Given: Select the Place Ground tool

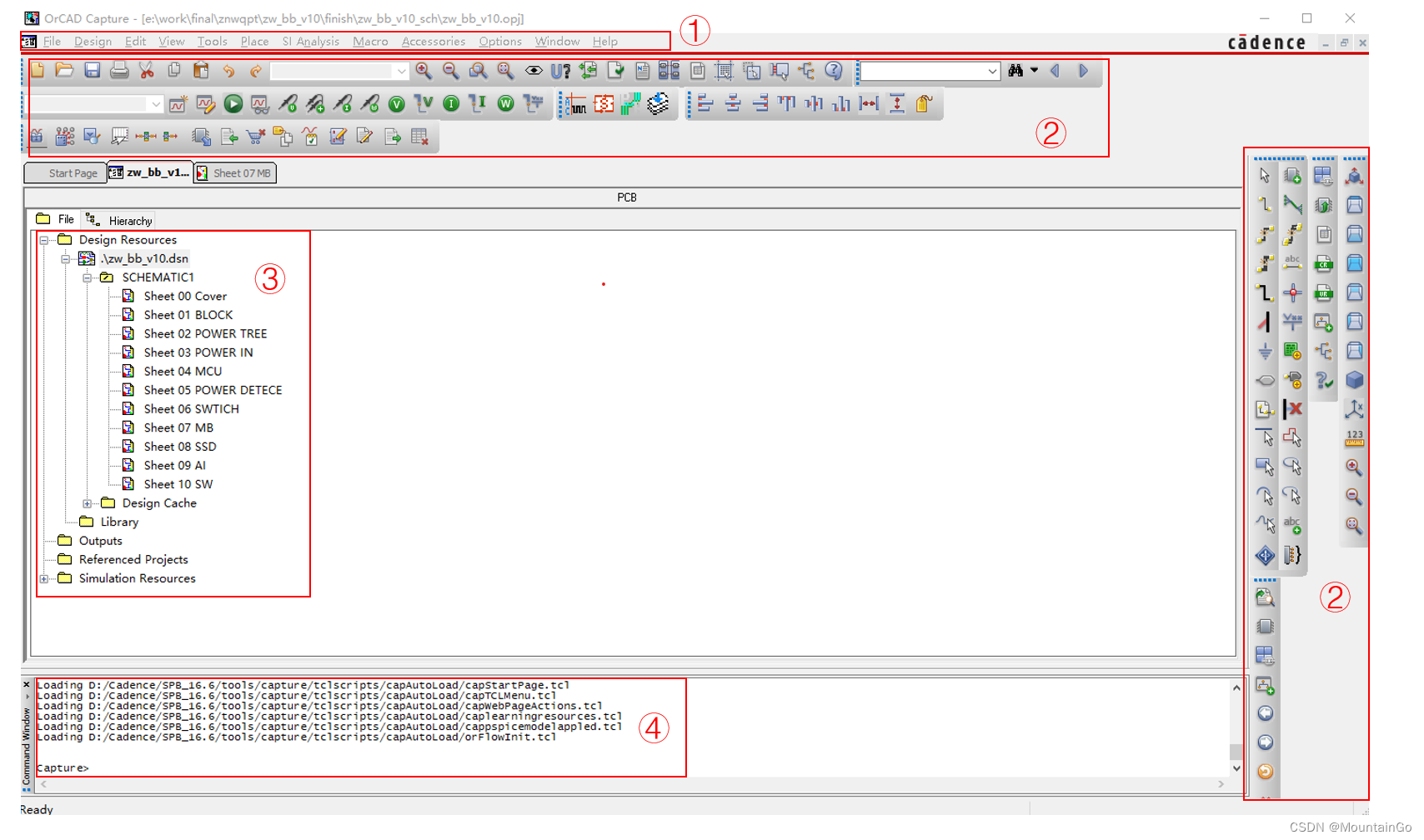Looking at the screenshot, I should 1265,351.
